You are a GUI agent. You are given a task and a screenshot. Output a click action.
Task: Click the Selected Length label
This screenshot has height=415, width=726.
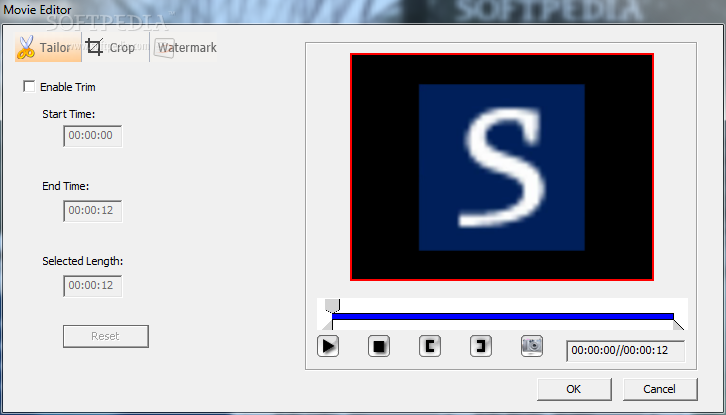pos(83,261)
